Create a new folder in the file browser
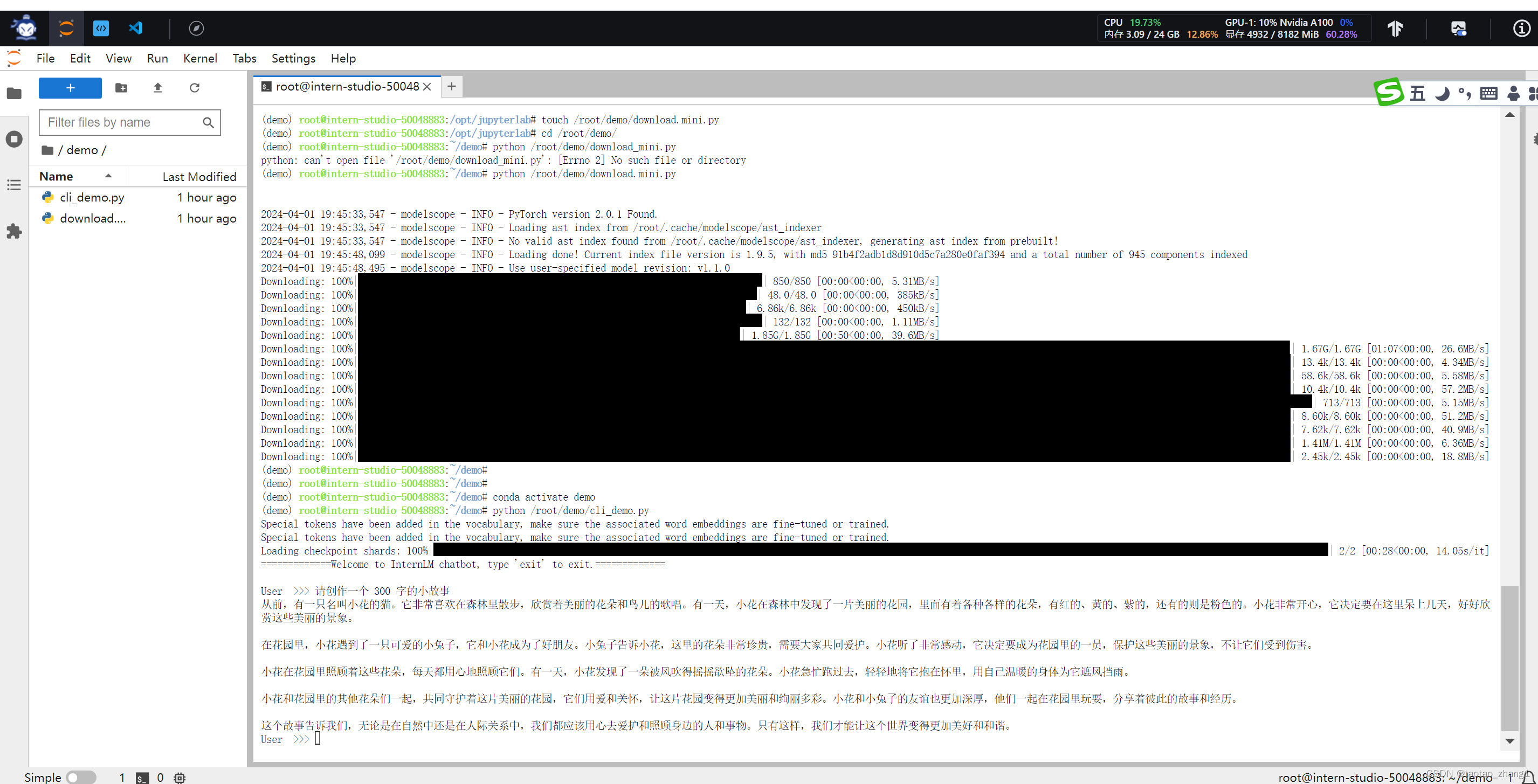1538x784 pixels. [x=121, y=88]
